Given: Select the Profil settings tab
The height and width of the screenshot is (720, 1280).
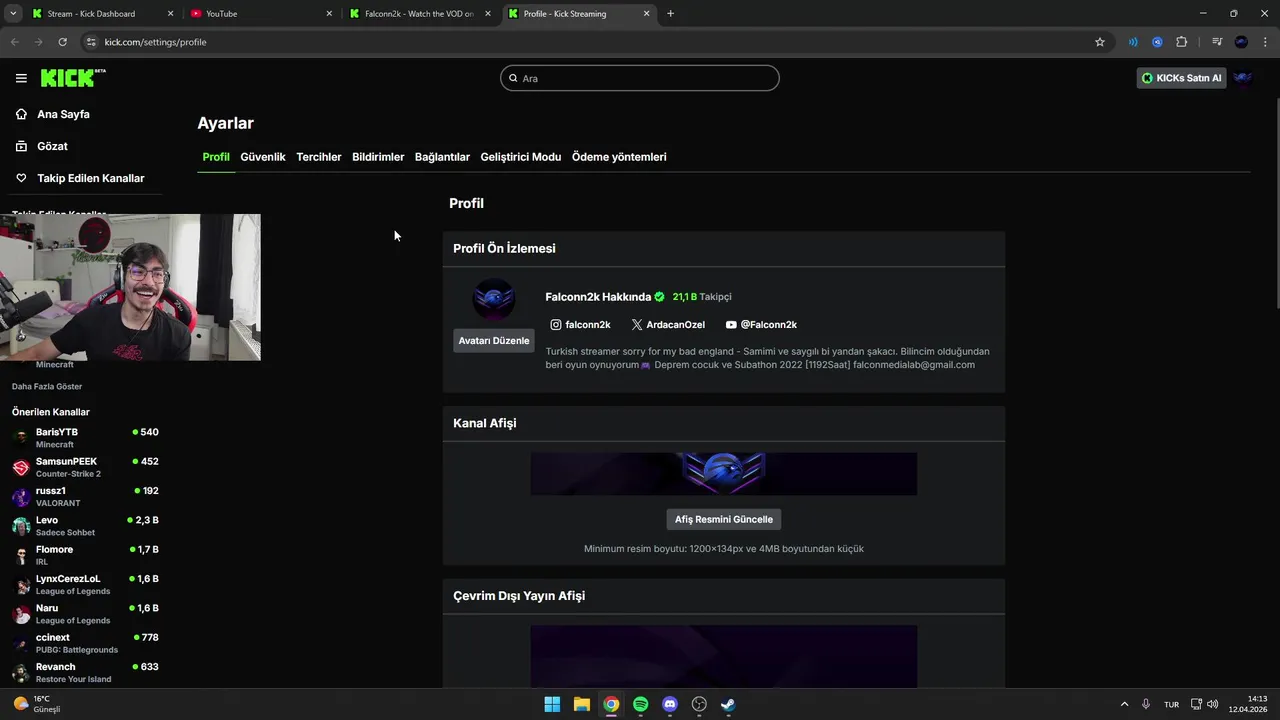Looking at the screenshot, I should coord(216,157).
